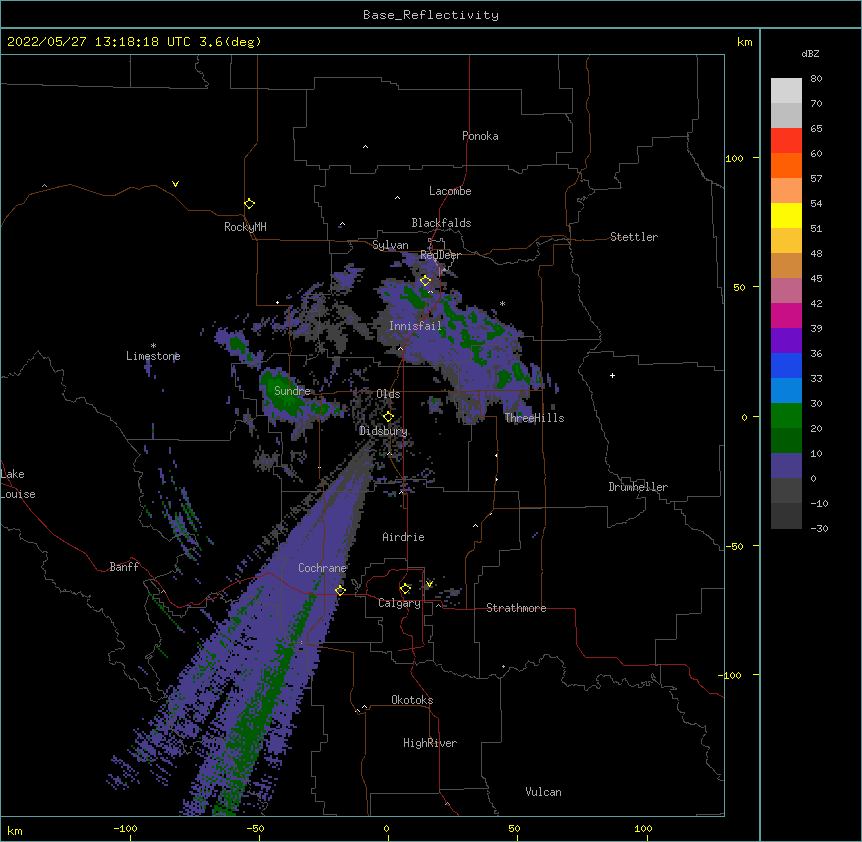This screenshot has height=842, width=862.
Task: Click the yellow diamond marker below RedDeer
Action: (x=425, y=280)
